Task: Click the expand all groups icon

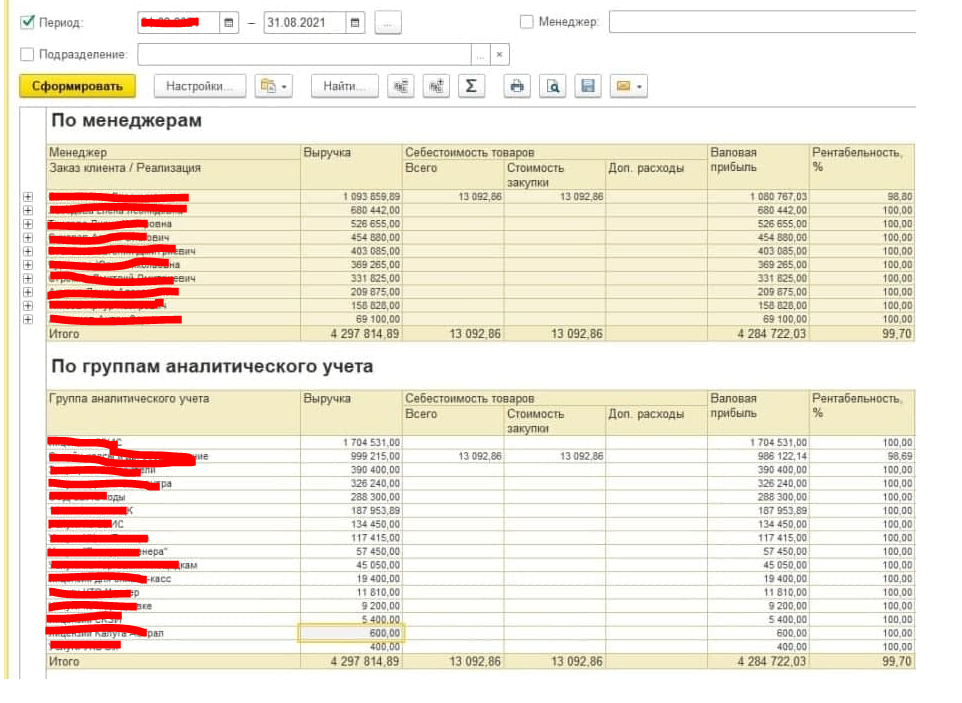Action: click(x=435, y=87)
